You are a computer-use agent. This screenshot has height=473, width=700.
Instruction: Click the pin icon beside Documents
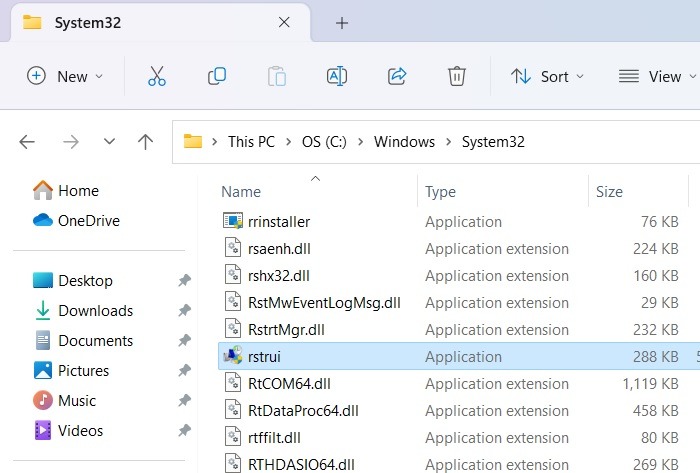tap(184, 341)
